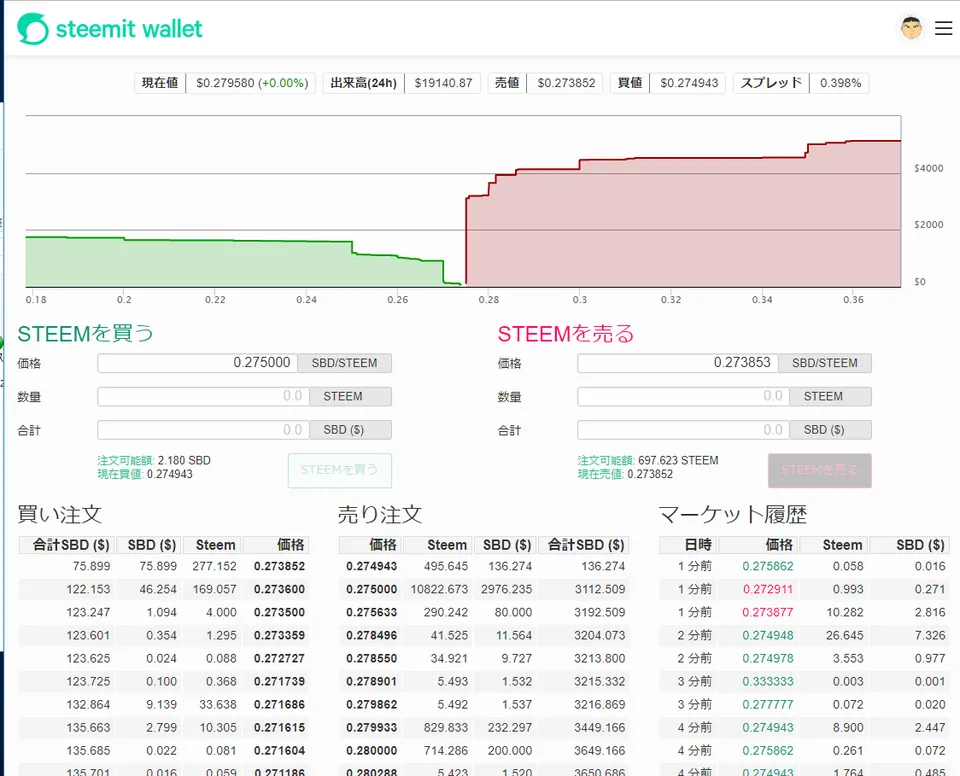
Task: Click the 24h volume value $19140.87
Action: point(443,83)
